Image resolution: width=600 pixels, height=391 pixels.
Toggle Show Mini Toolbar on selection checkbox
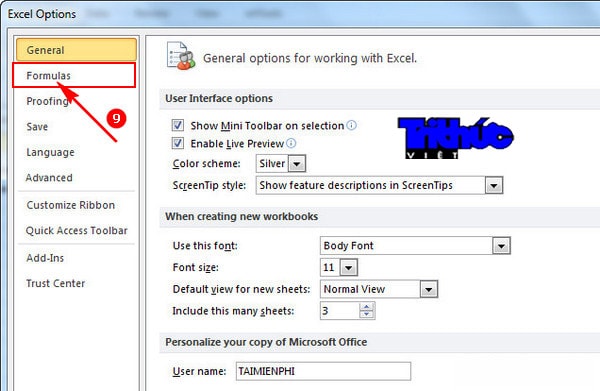click(178, 125)
